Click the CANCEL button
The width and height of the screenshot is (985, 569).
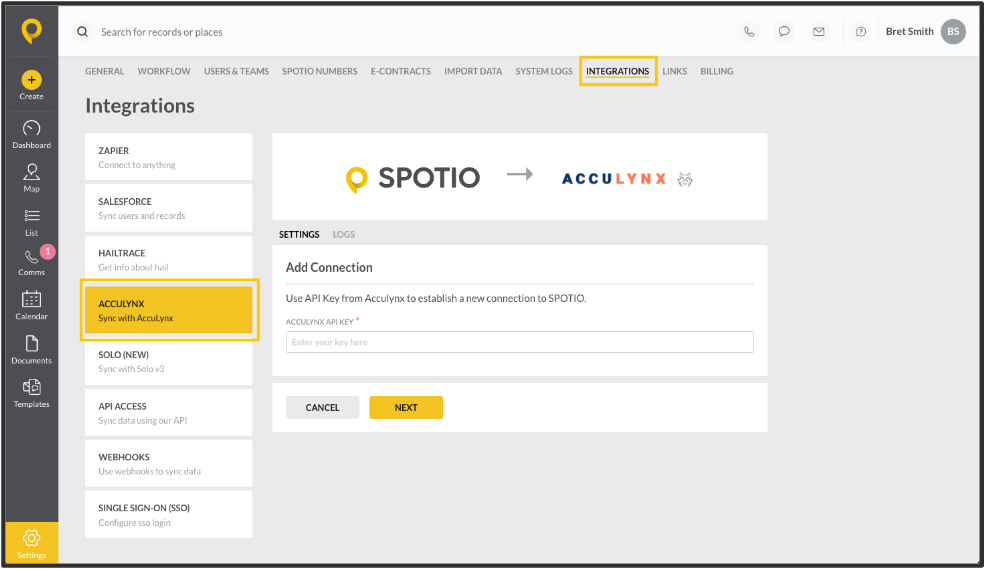[322, 408]
